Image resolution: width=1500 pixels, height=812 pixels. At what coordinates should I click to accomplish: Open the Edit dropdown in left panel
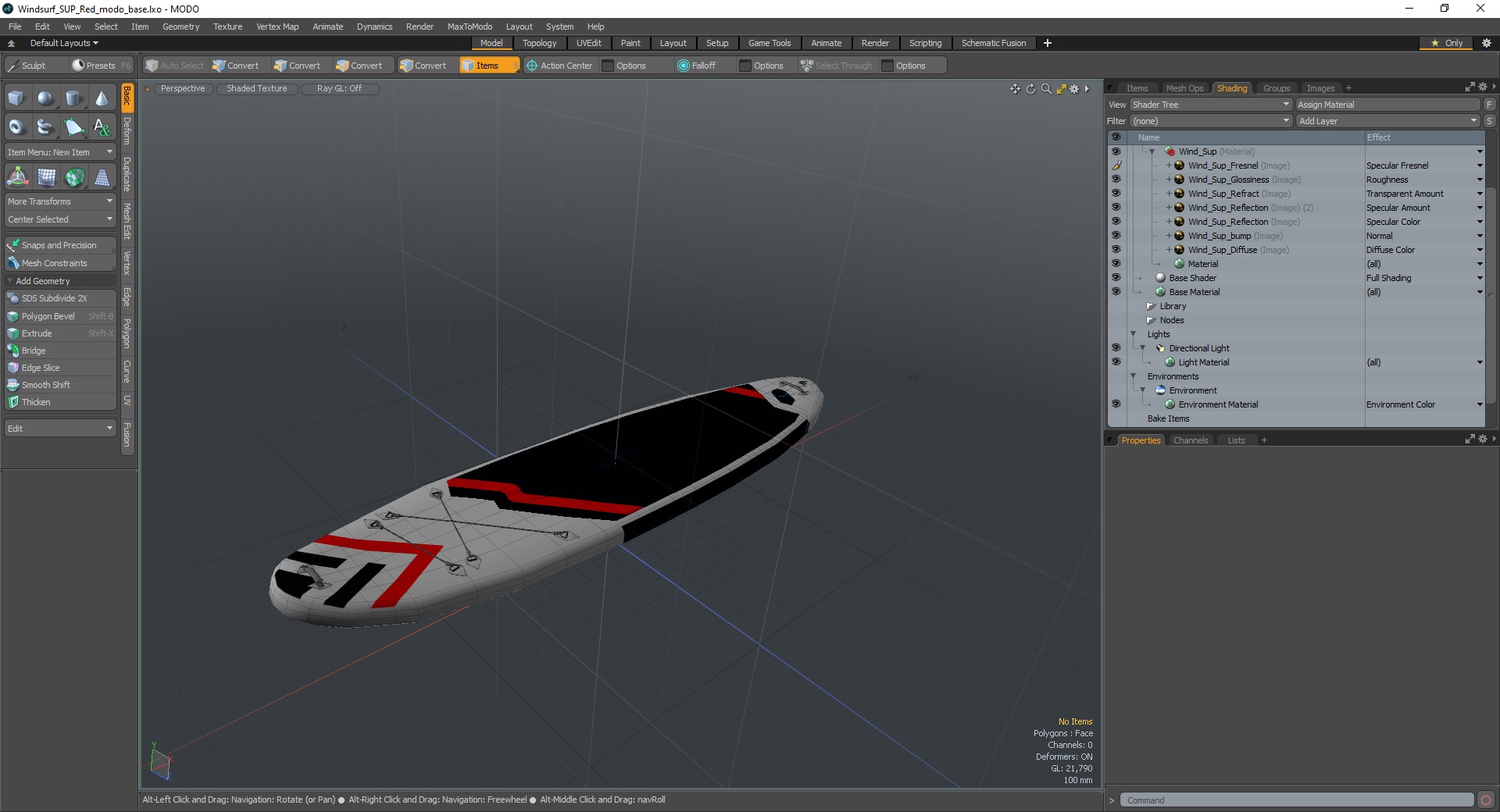click(x=60, y=429)
